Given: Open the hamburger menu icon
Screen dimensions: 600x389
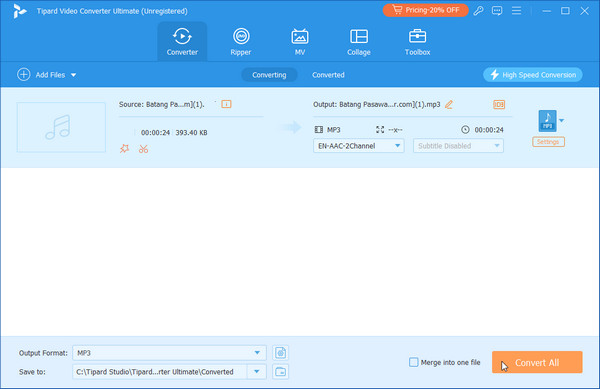Looking at the screenshot, I should pyautogui.click(x=516, y=11).
